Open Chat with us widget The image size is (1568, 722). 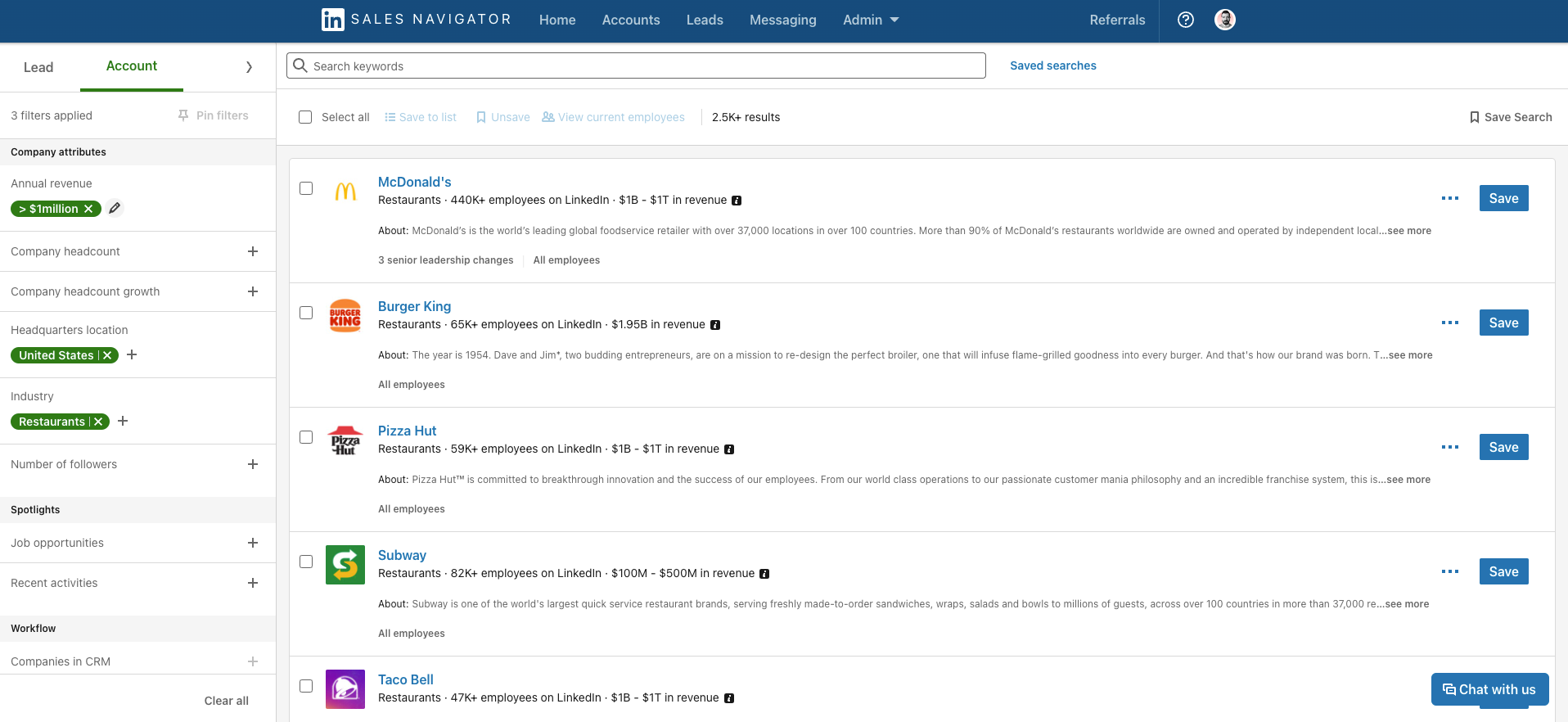(x=1490, y=689)
